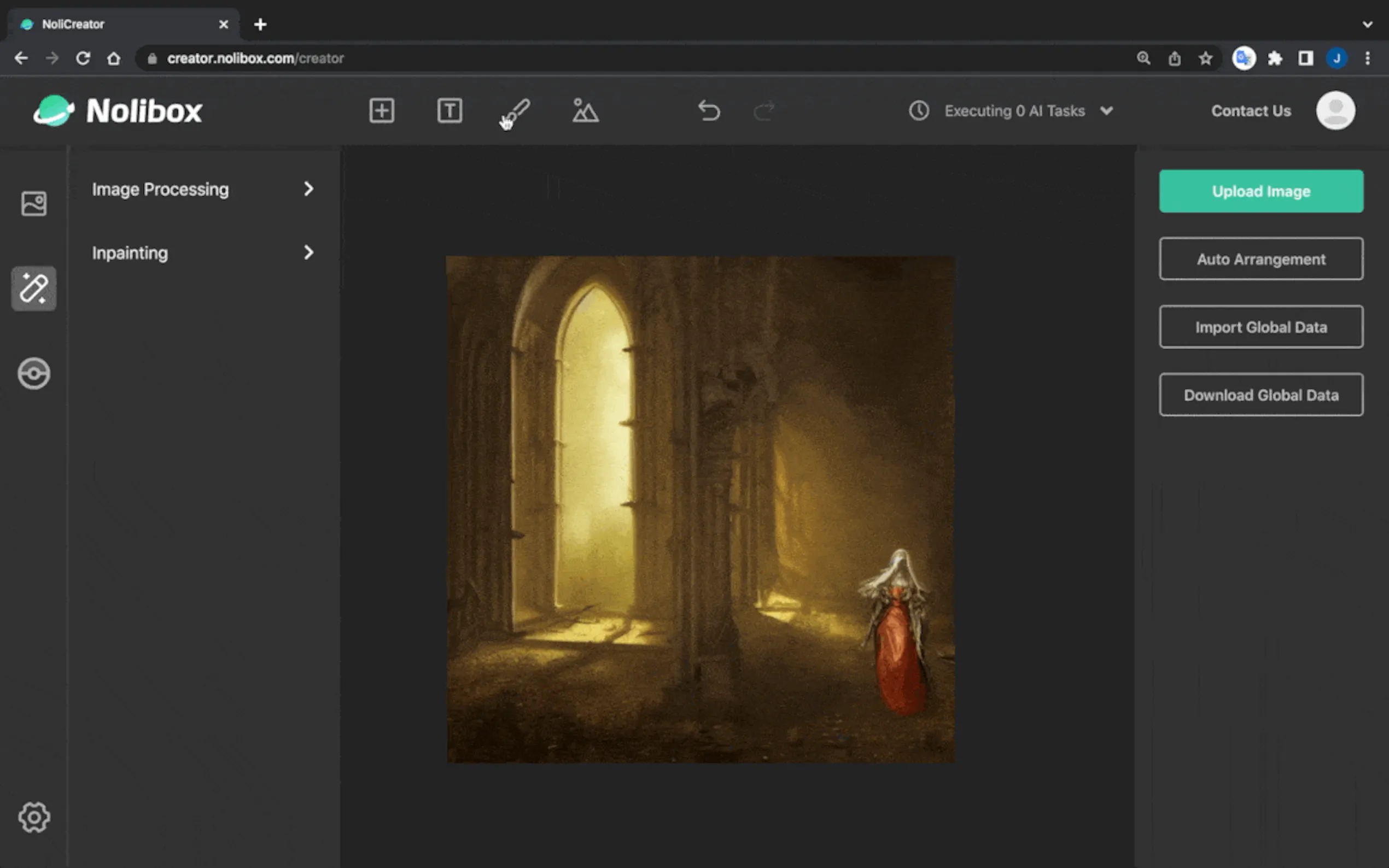1389x868 pixels.
Task: Click the add new project plus icon
Action: click(x=381, y=110)
